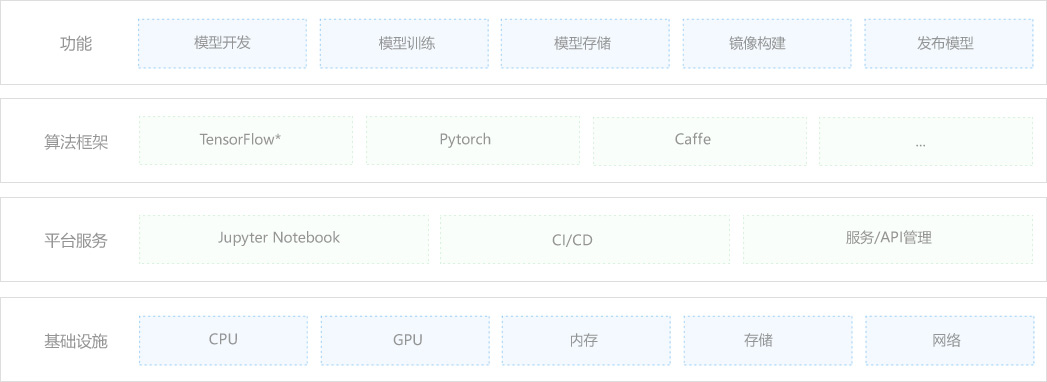Select the 网络 box
This screenshot has width=1047, height=382.
coord(950,341)
